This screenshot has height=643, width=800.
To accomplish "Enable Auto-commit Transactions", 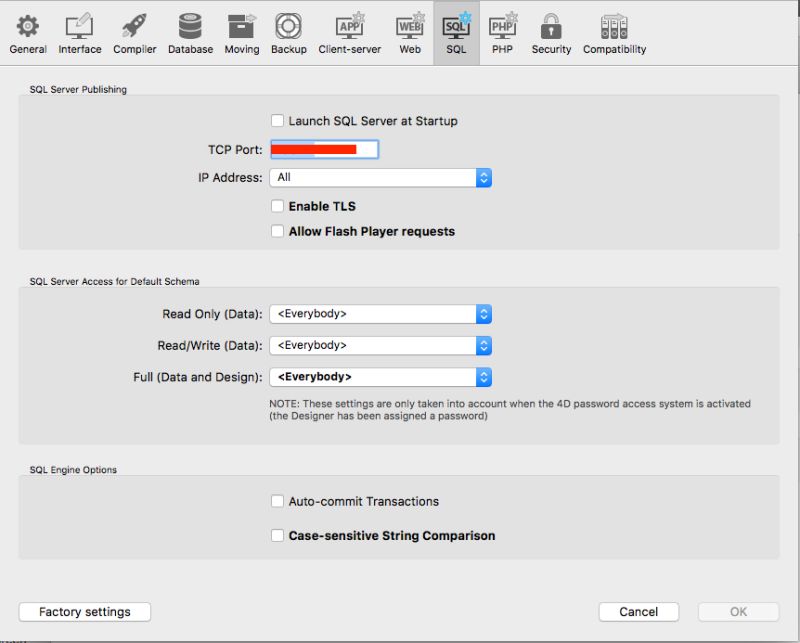I will [277, 501].
